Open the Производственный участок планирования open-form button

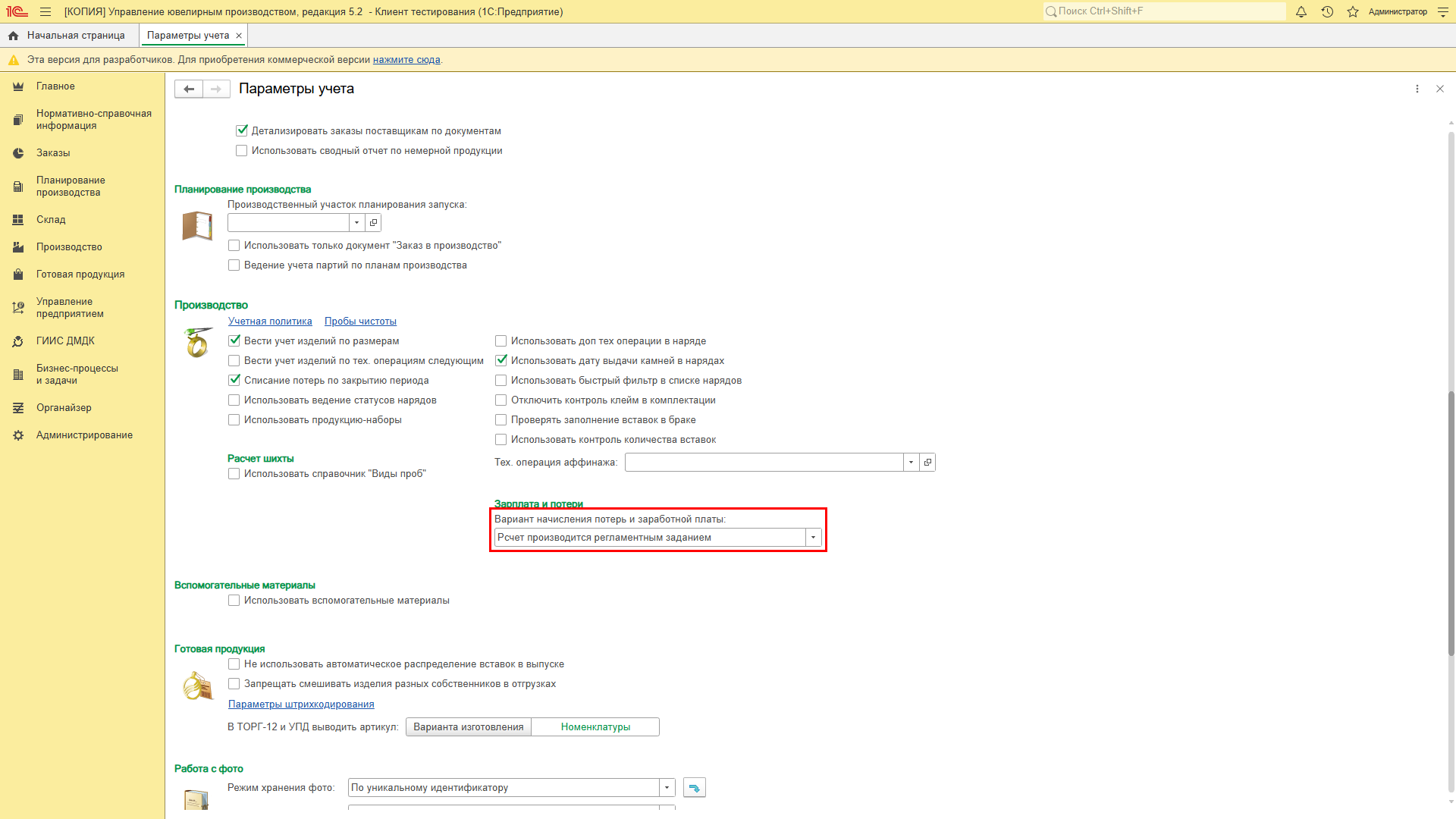tap(373, 222)
